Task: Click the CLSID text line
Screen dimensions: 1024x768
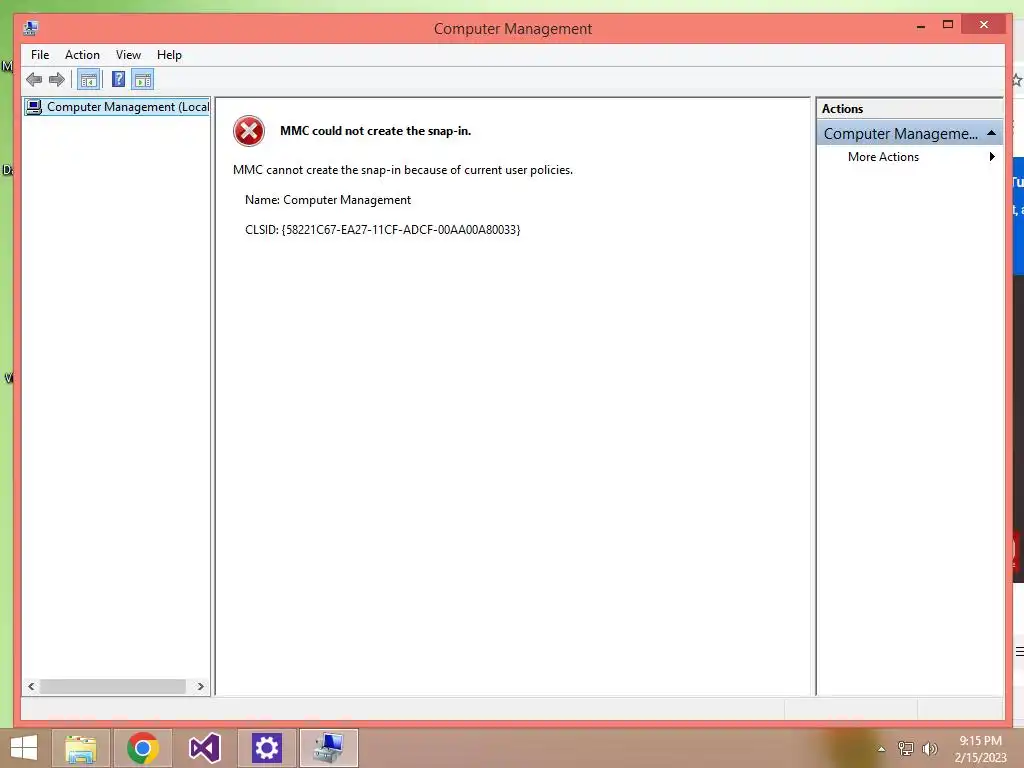Action: click(x=383, y=230)
